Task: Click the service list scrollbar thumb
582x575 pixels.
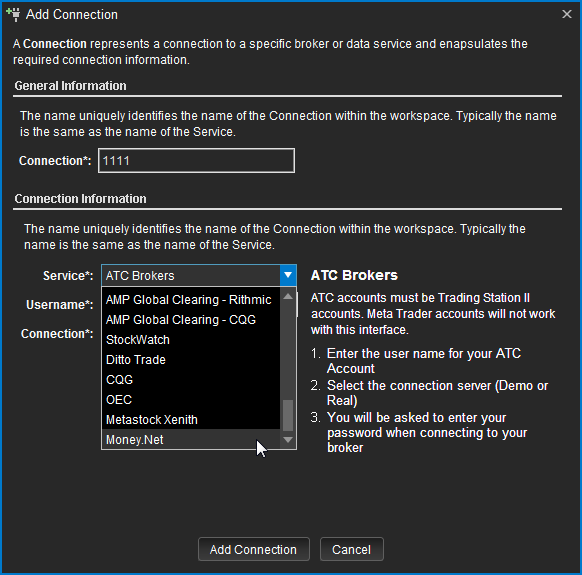Action: coord(288,415)
